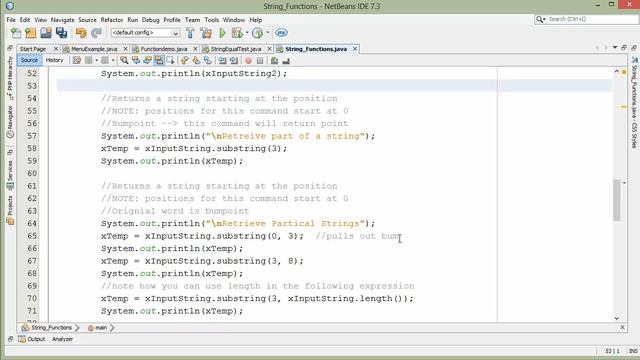Click the Shift Line Right icon

coord(234,60)
